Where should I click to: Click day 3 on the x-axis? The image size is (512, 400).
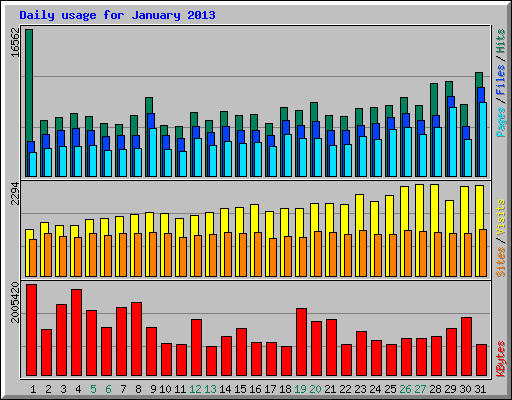(63, 389)
